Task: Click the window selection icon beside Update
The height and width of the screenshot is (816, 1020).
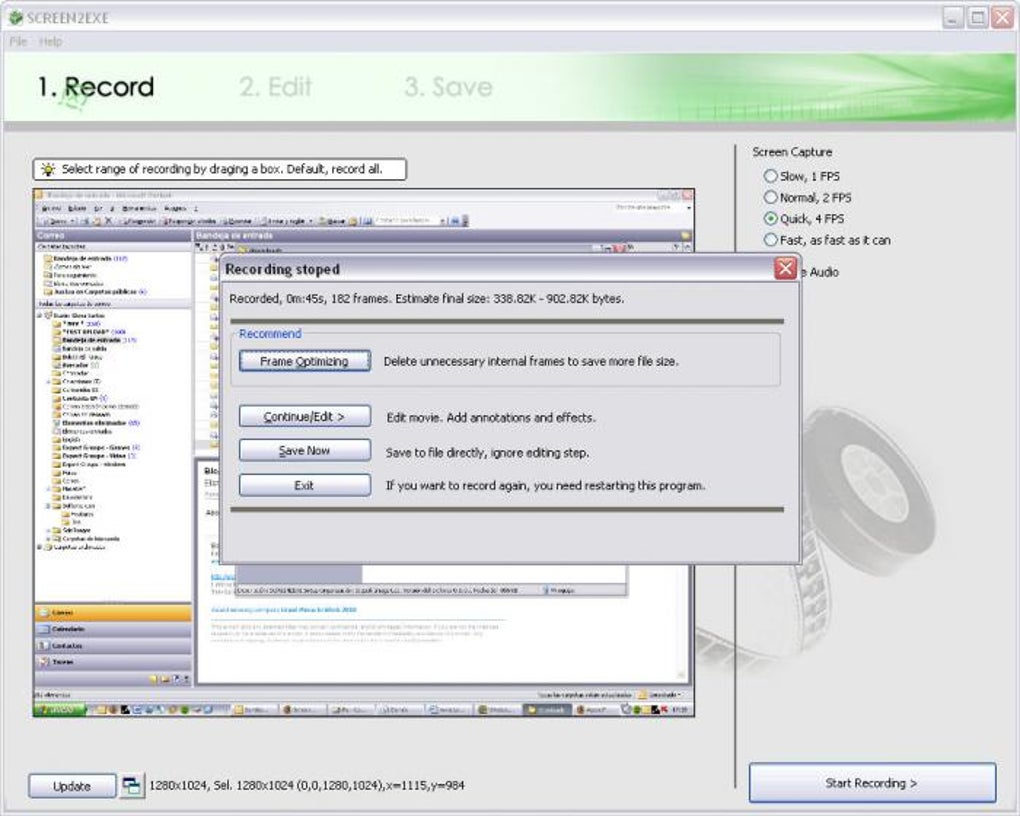Action: (132, 786)
